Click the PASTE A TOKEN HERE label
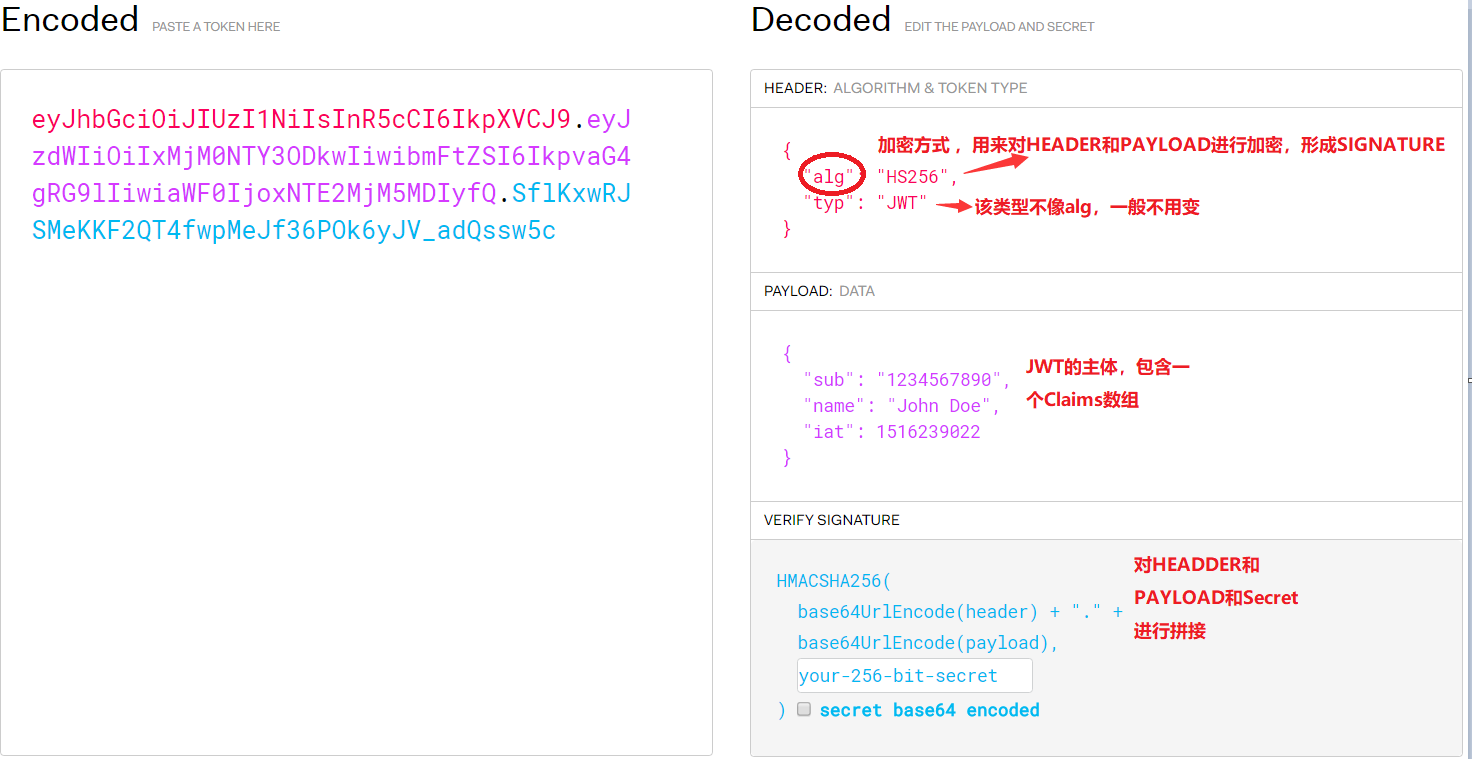This screenshot has height=759, width=1472. (216, 27)
